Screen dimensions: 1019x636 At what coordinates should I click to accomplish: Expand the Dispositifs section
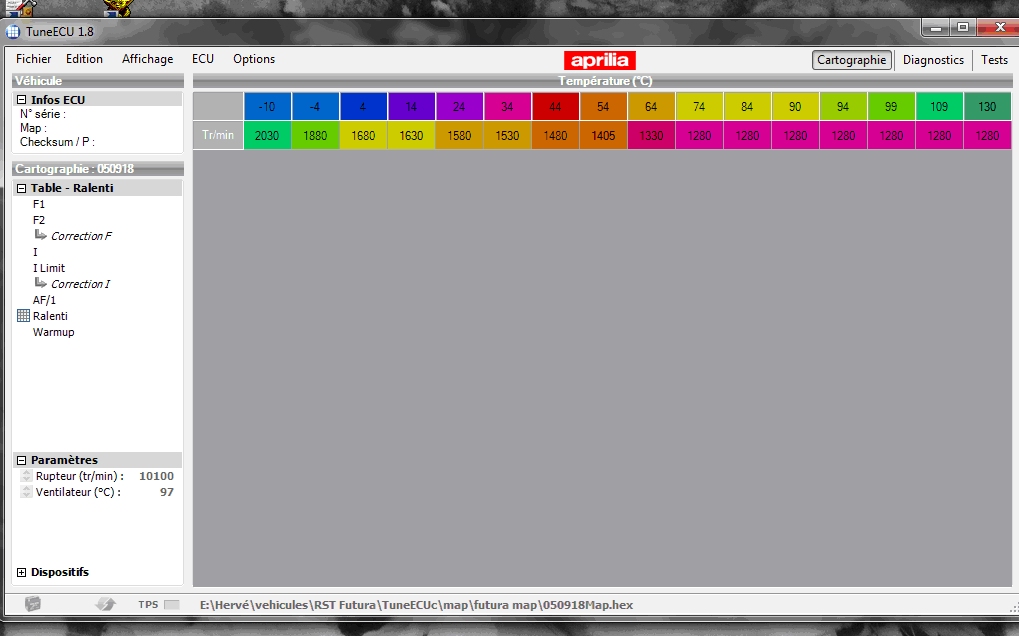click(22, 573)
